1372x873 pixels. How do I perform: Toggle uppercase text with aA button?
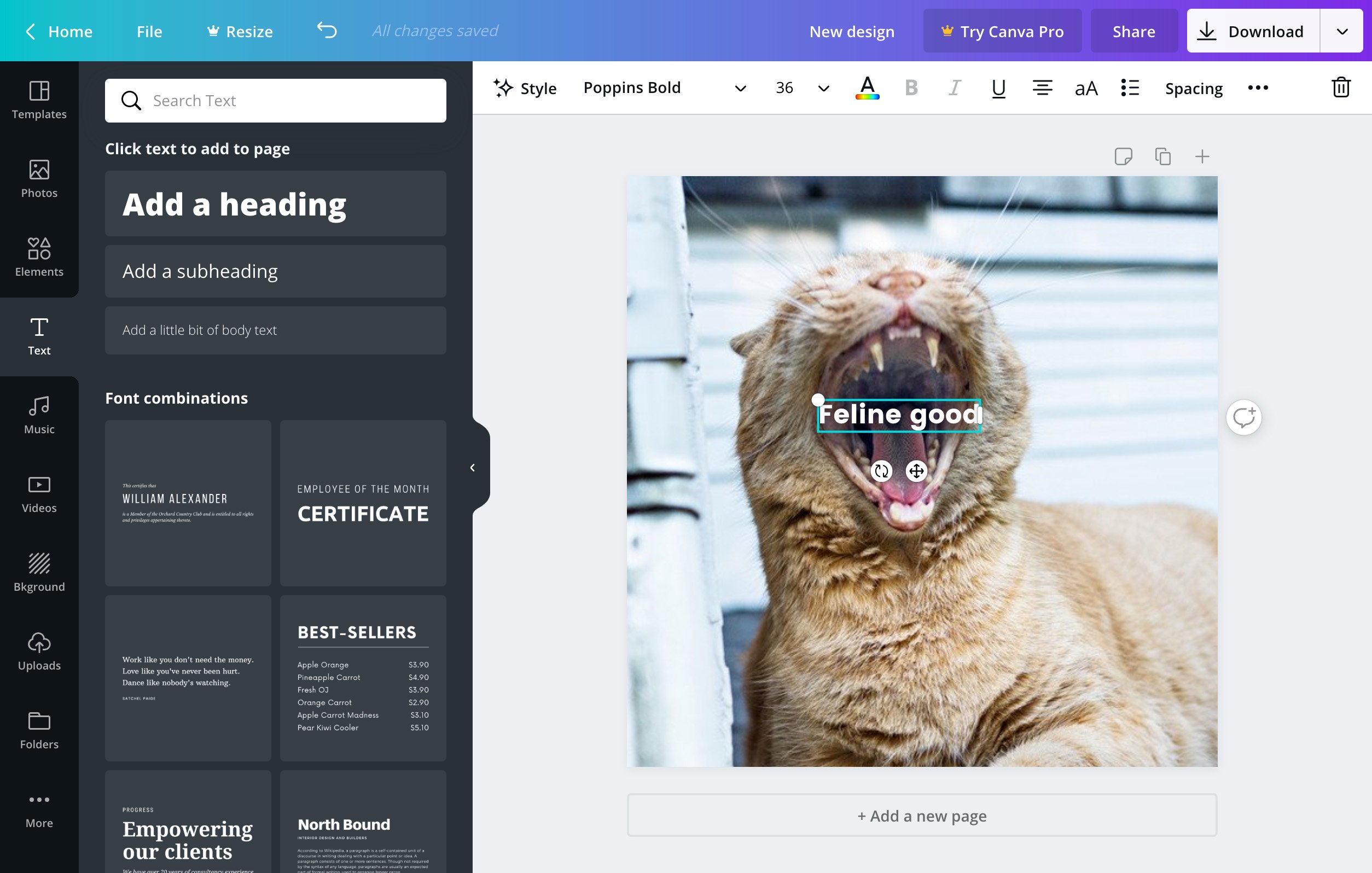click(x=1087, y=87)
